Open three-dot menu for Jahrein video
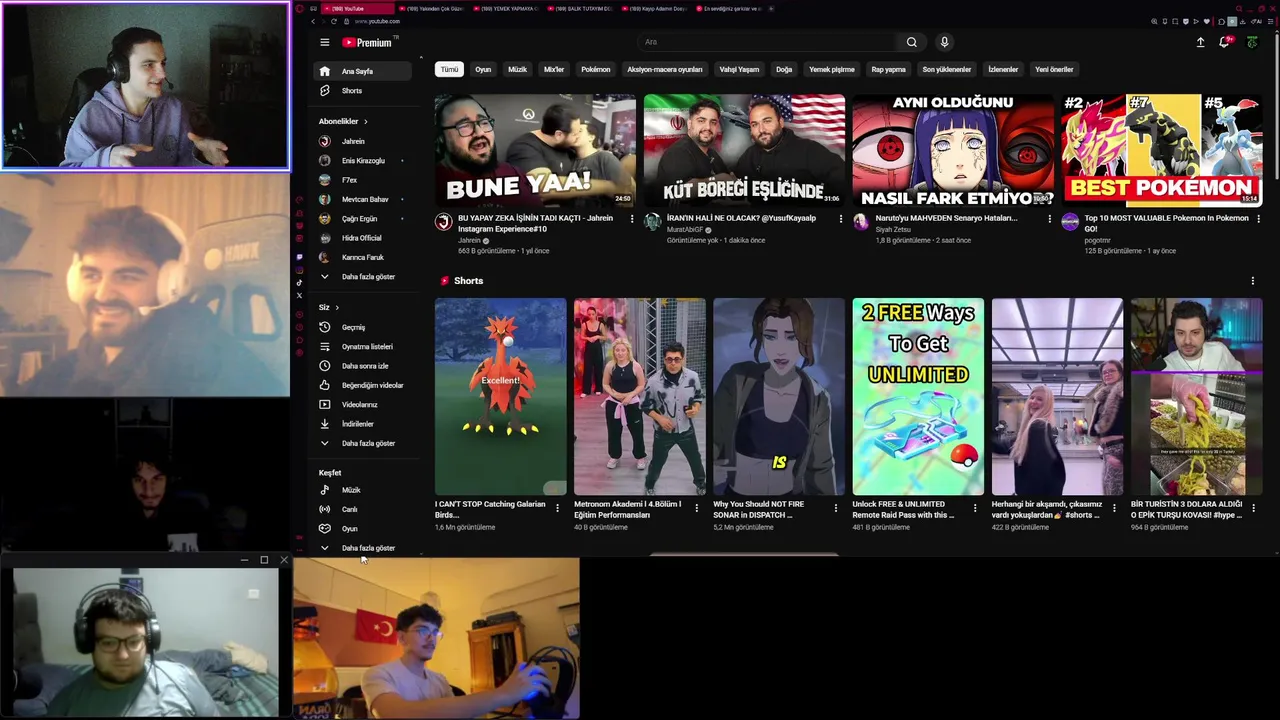This screenshot has height=720, width=1280. click(631, 218)
